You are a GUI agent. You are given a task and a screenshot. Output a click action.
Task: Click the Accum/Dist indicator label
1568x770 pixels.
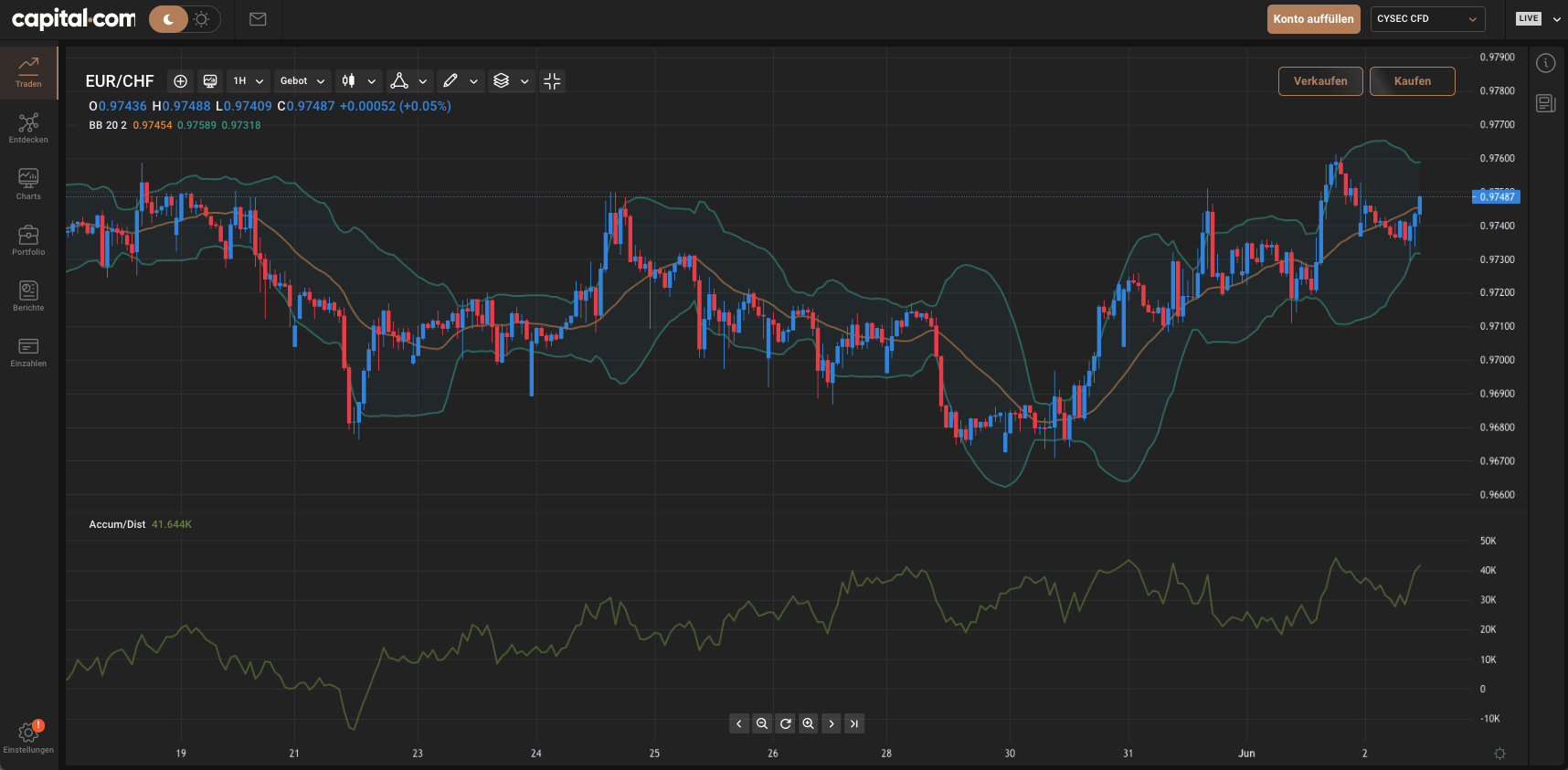117,524
